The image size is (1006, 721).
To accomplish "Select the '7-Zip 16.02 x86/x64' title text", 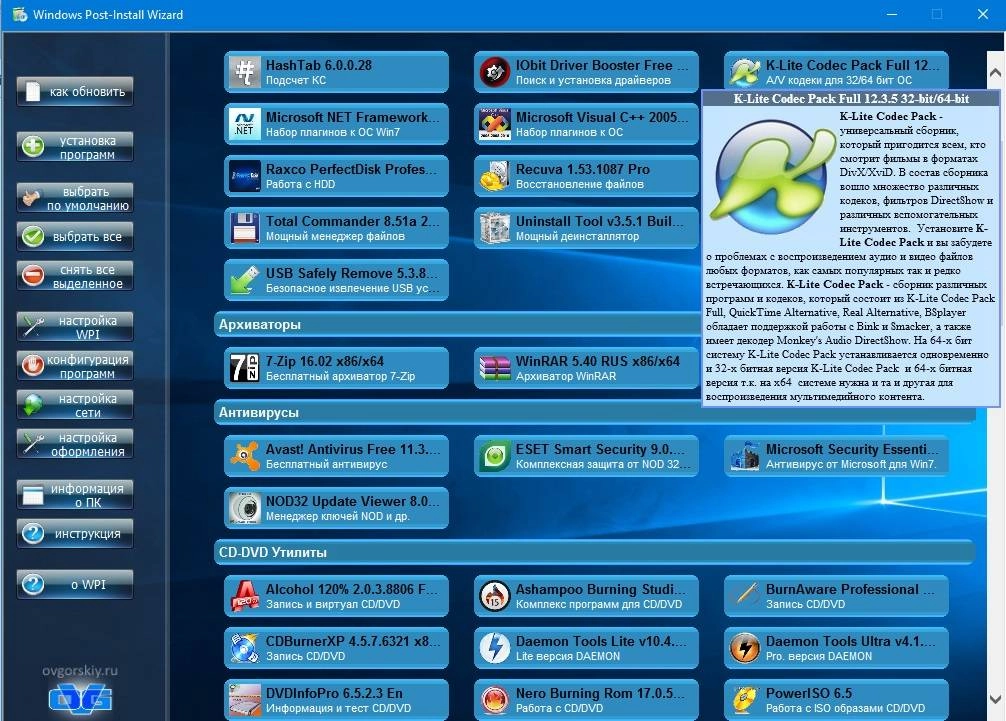I will coord(325,361).
